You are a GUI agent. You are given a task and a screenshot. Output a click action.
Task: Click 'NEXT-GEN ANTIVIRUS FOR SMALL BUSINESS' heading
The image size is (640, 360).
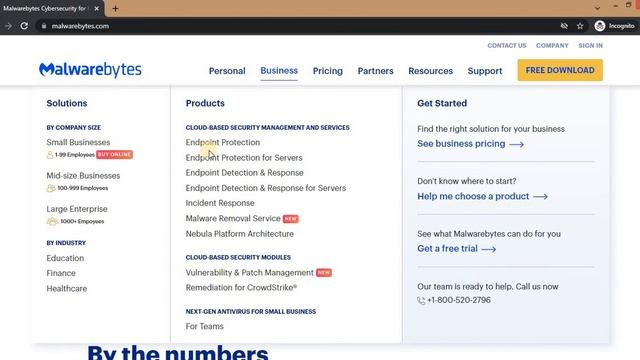point(251,311)
